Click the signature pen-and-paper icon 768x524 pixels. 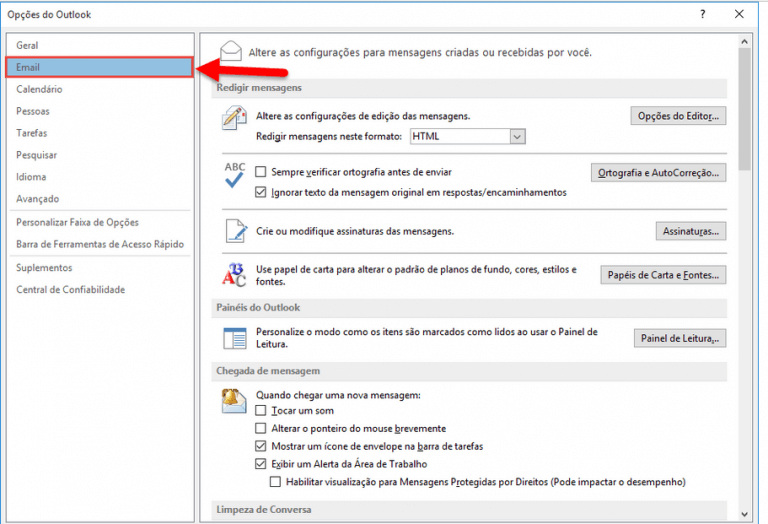click(x=236, y=231)
